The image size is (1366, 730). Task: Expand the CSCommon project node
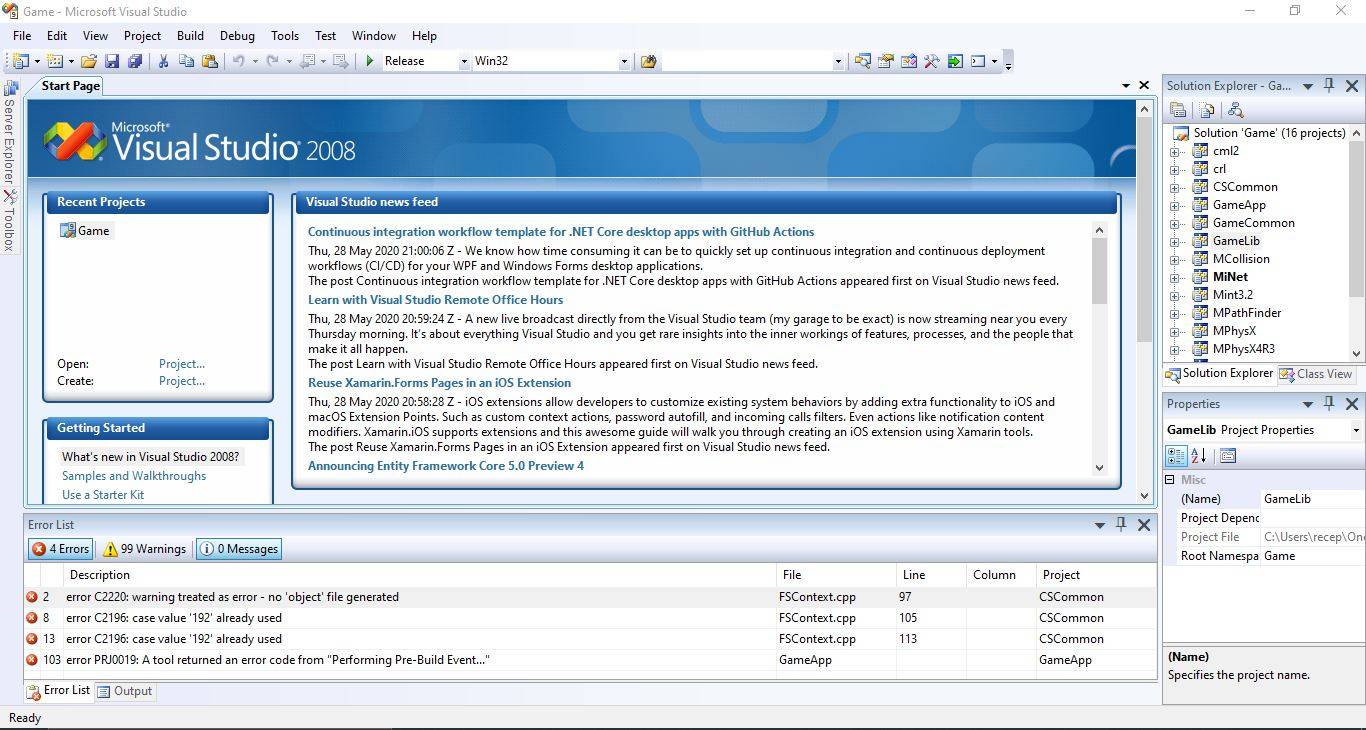click(1175, 188)
